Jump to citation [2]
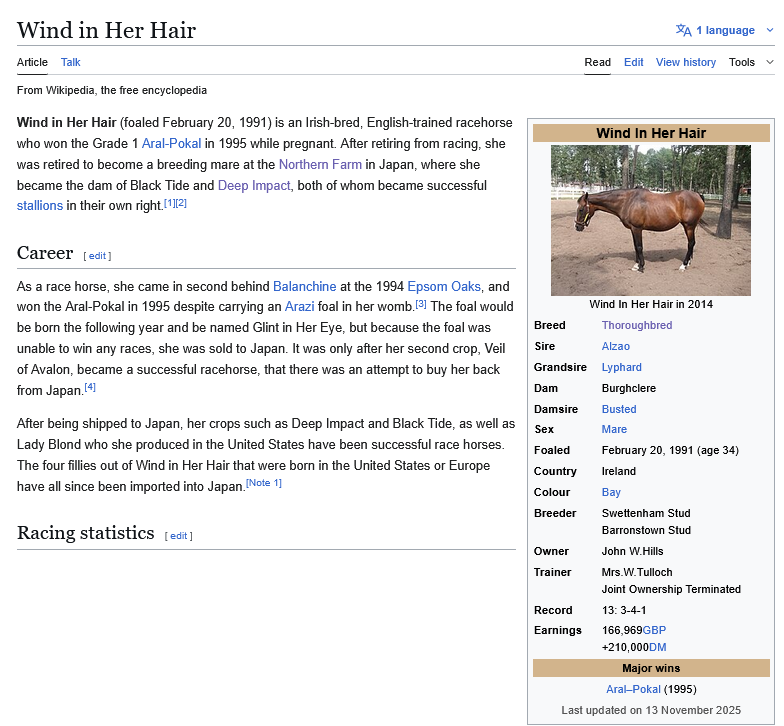The image size is (784, 726). pos(181,203)
